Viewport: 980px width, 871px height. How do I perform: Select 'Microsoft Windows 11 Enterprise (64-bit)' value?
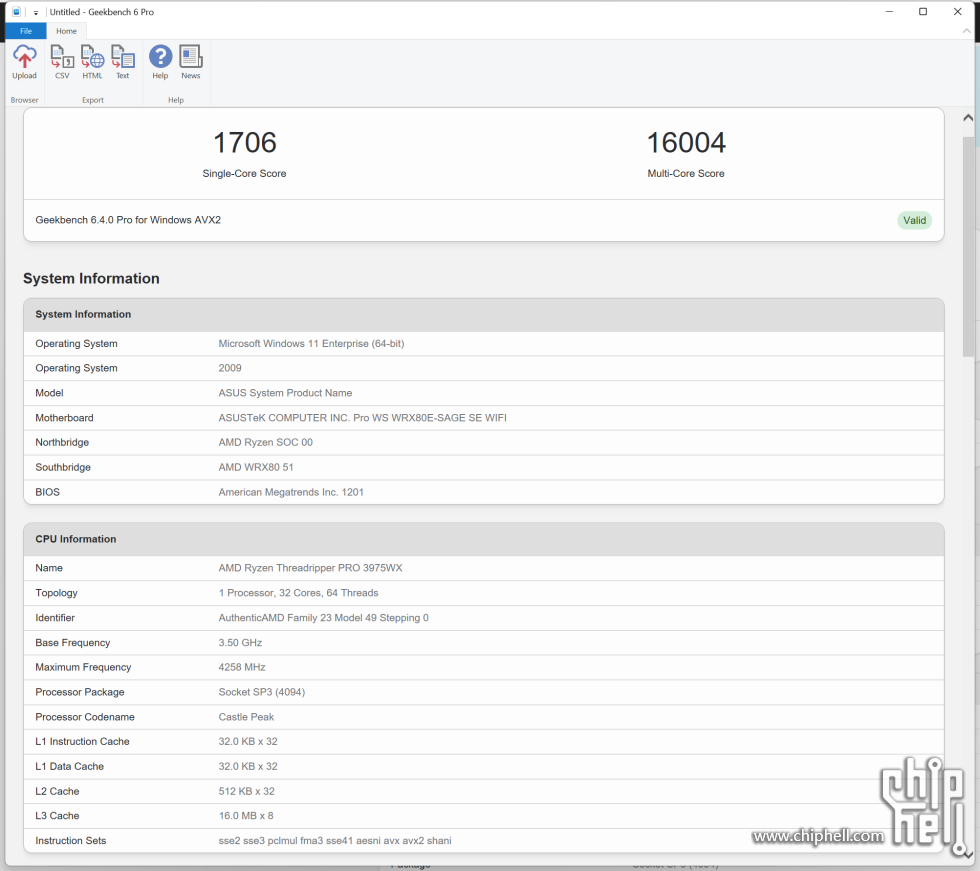pos(311,344)
